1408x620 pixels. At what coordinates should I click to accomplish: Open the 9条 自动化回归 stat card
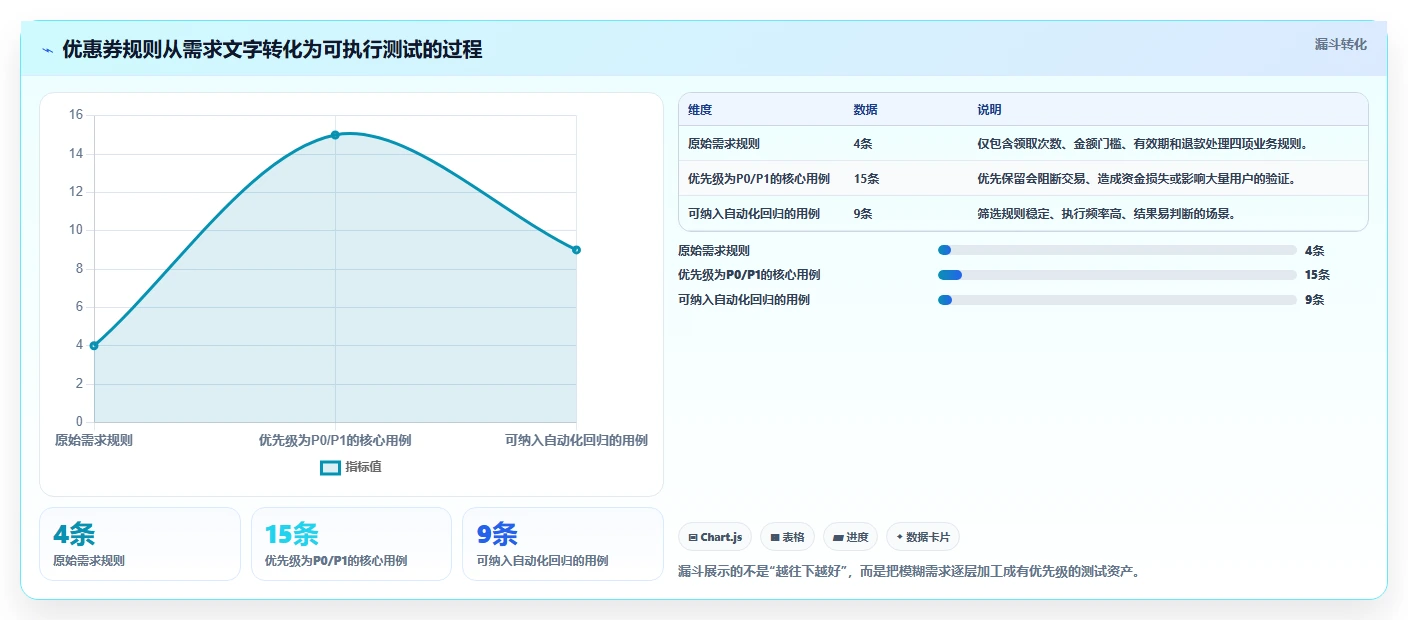[x=563, y=544]
